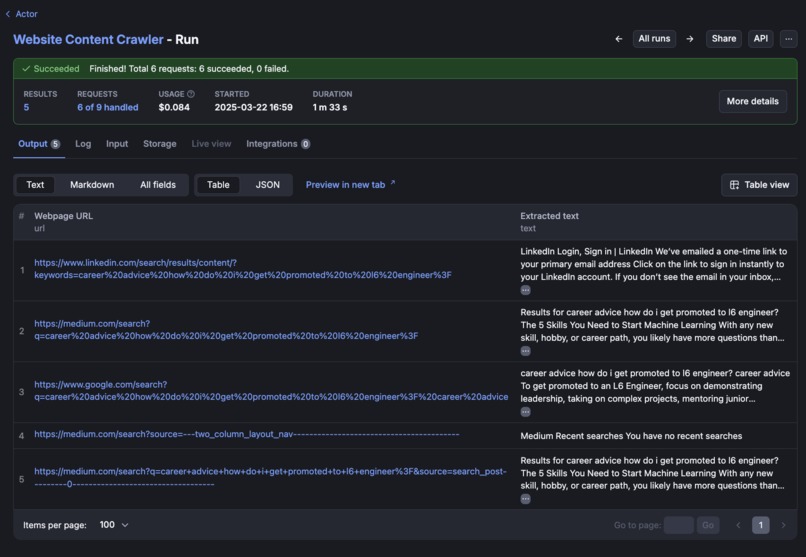
Task: Click the Share button
Action: pyautogui.click(x=724, y=39)
